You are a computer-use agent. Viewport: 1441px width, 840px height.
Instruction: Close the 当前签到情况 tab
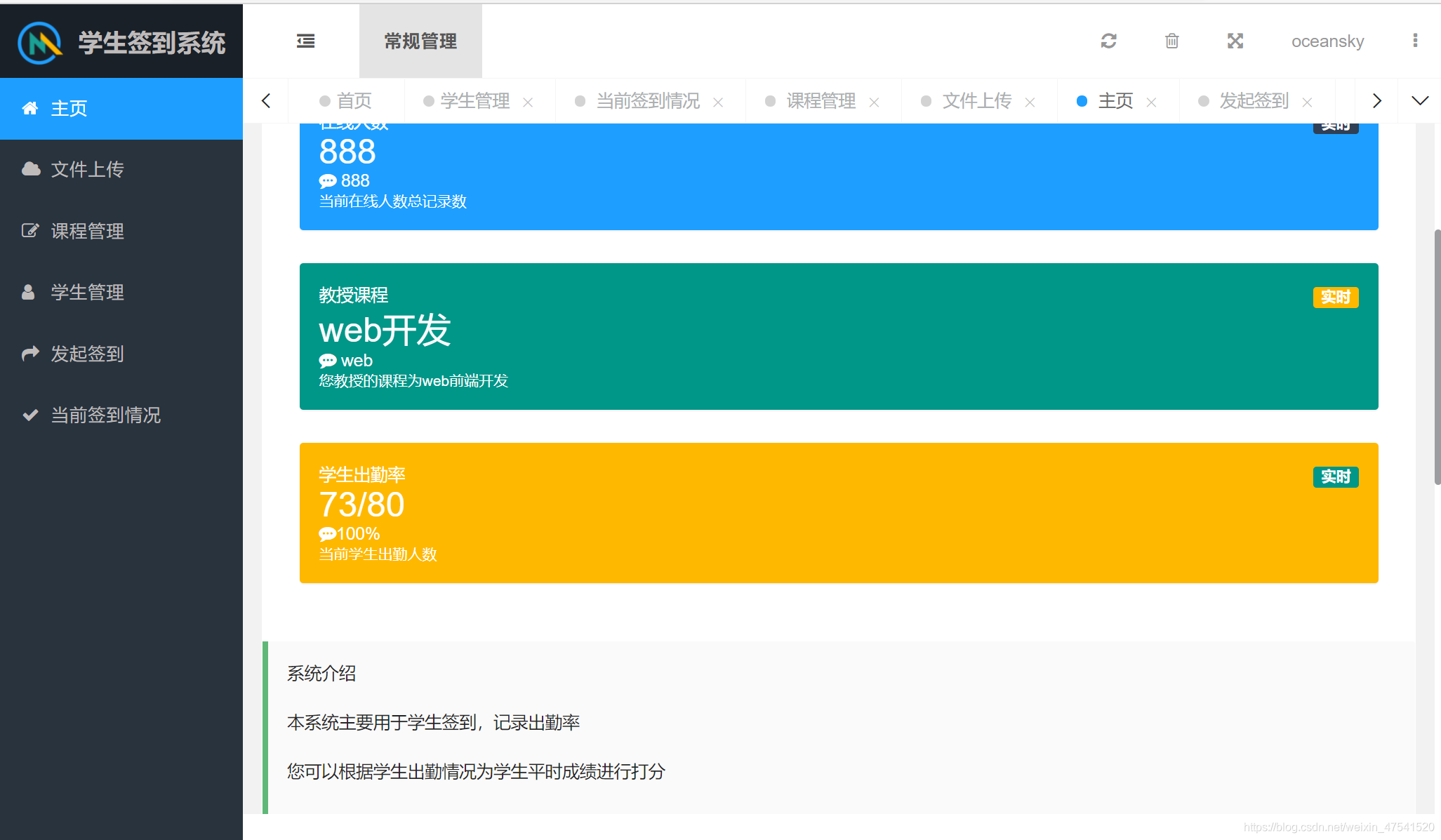pos(718,102)
